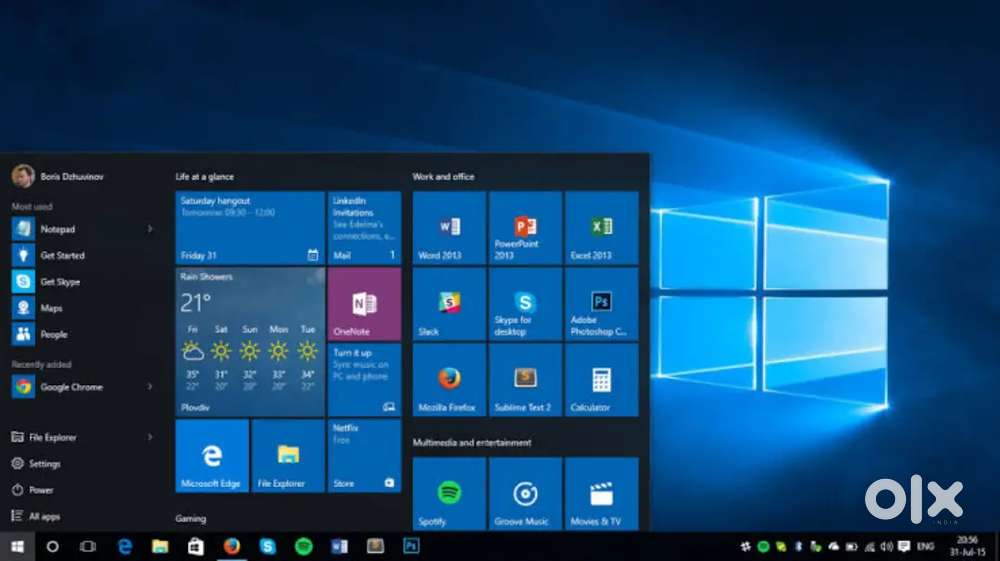Click the Work and office group title
The width and height of the screenshot is (1000, 561).
coord(443,177)
